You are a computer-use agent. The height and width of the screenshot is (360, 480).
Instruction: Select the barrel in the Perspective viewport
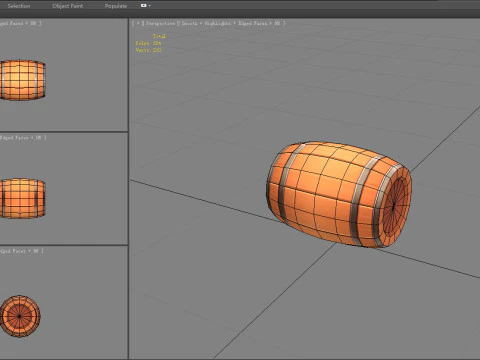coord(339,195)
